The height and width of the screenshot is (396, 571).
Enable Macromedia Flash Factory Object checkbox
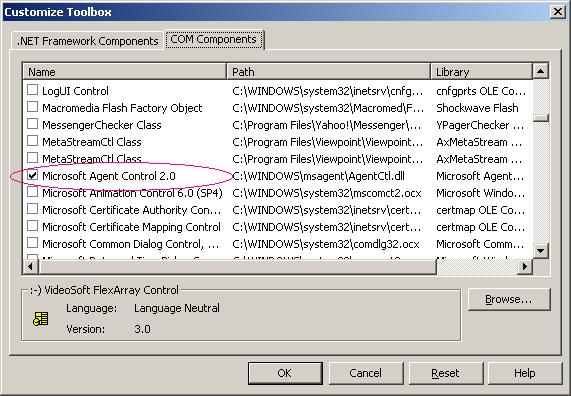[x=32, y=107]
